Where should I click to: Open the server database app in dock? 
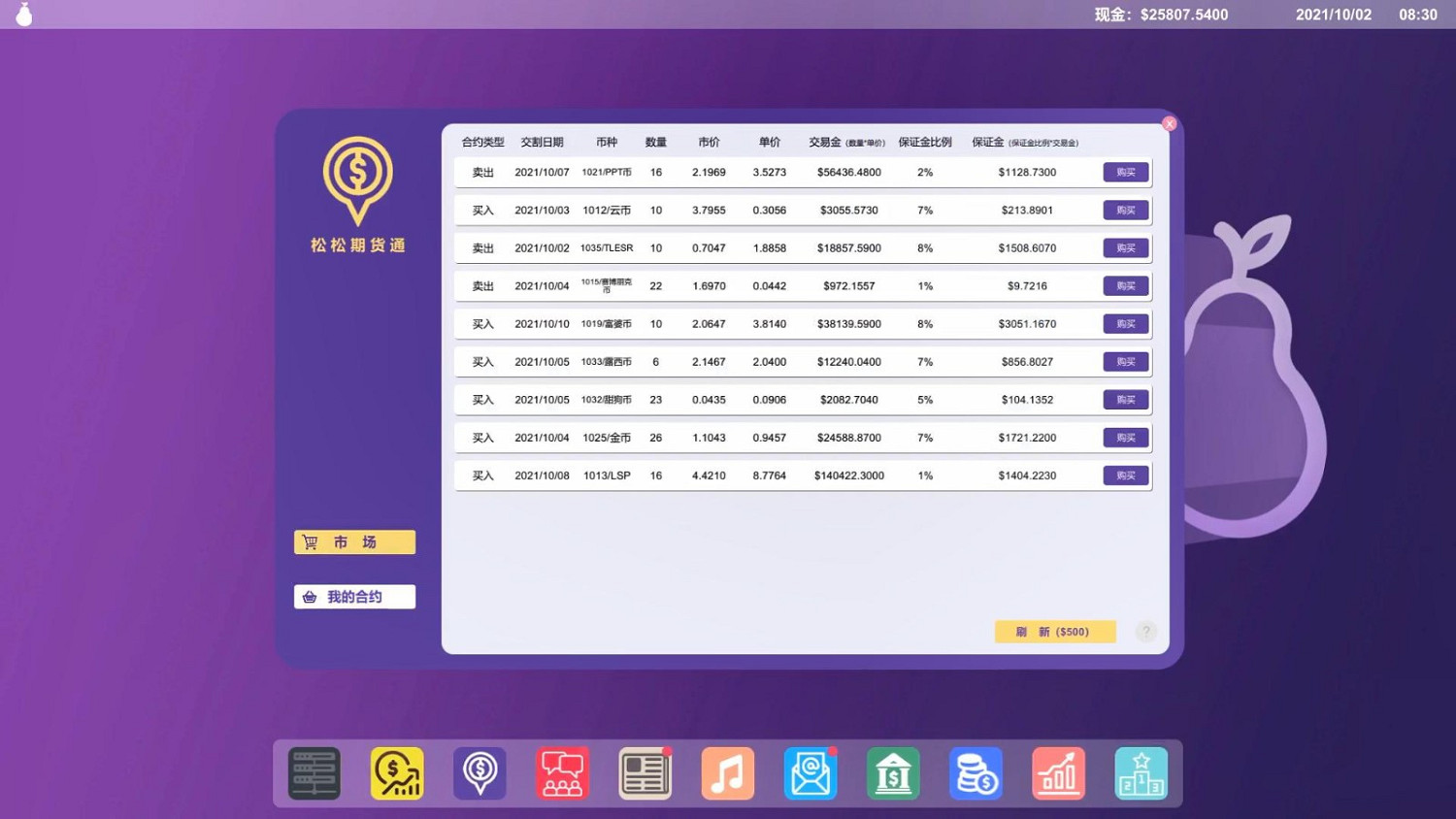[314, 773]
